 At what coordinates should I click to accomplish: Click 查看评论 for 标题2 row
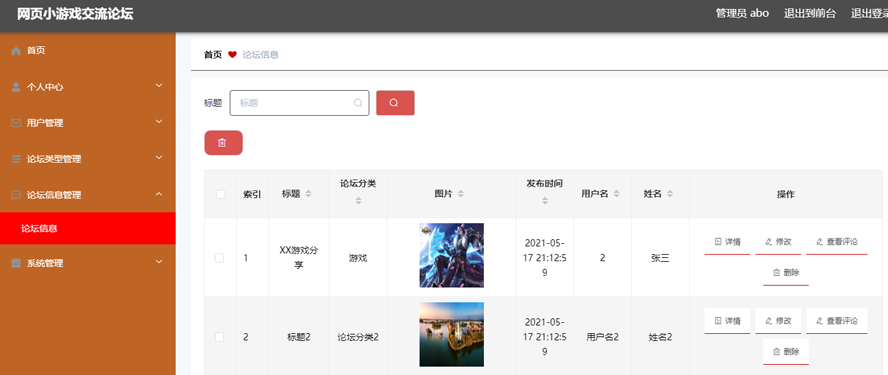pos(836,321)
